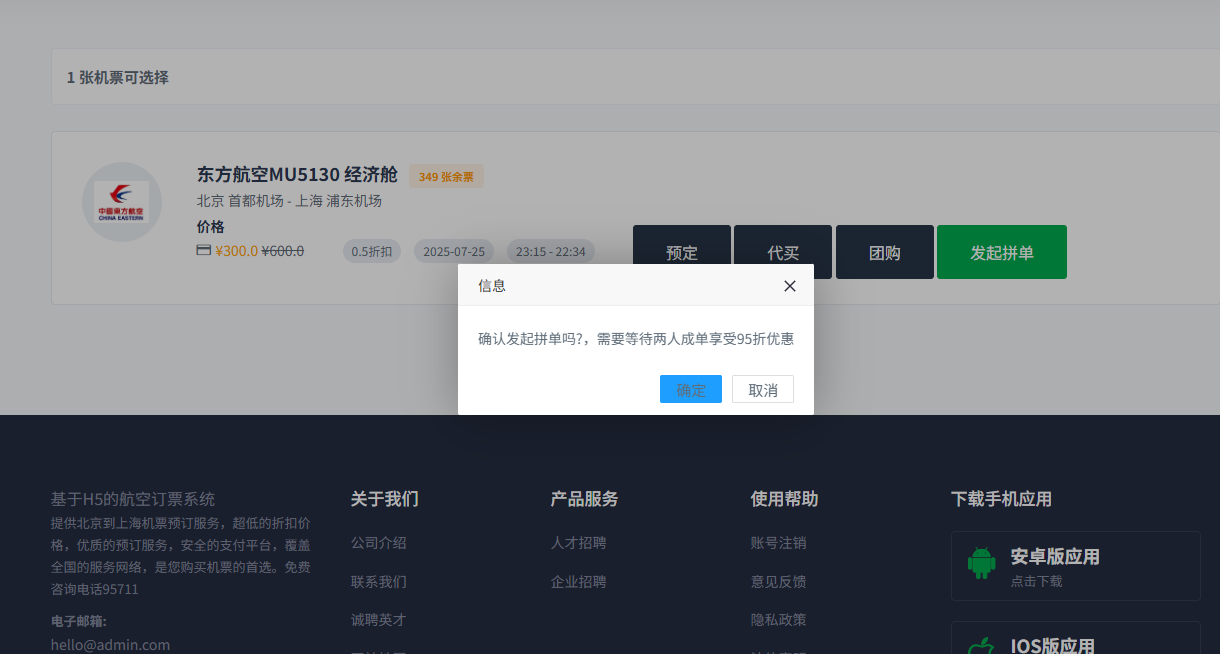Click the dialog message about 95折优惠

point(636,339)
